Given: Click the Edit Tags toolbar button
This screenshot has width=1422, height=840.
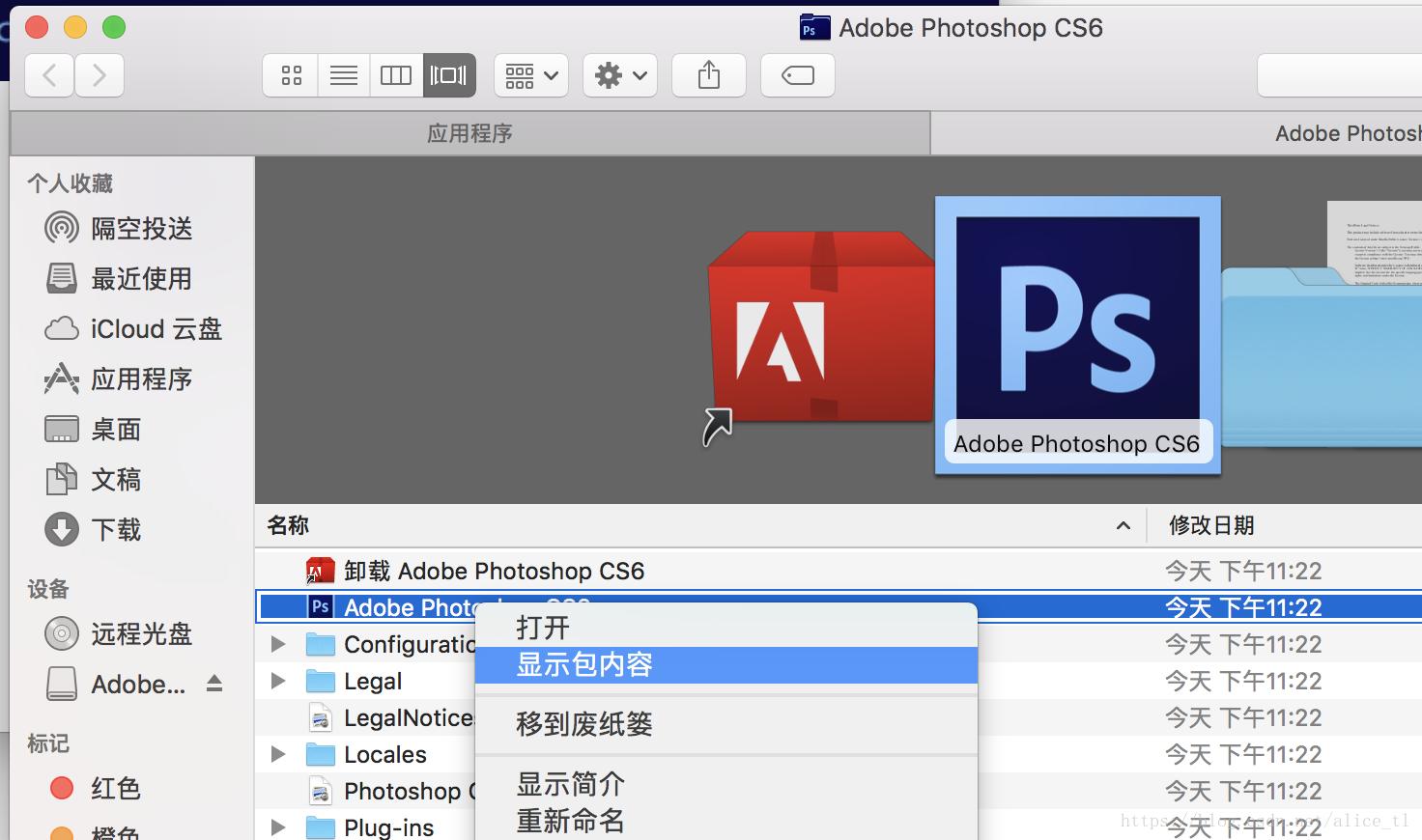Looking at the screenshot, I should point(798,75).
